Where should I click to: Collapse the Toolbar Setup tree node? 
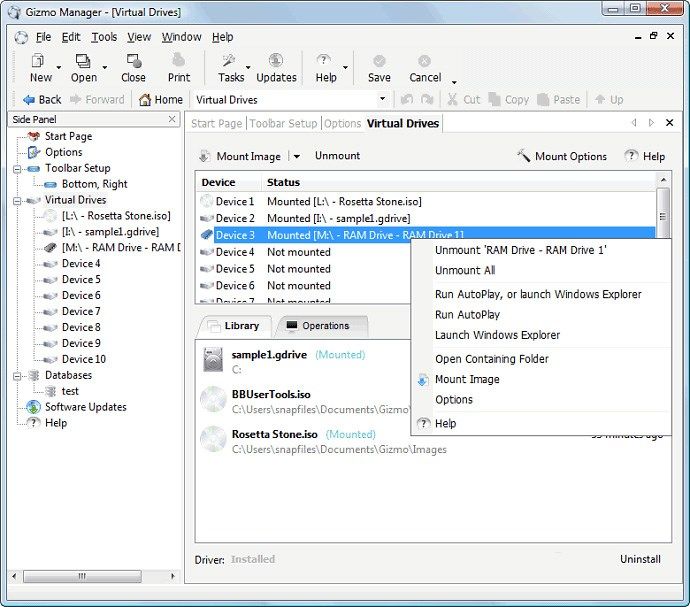click(x=17, y=169)
